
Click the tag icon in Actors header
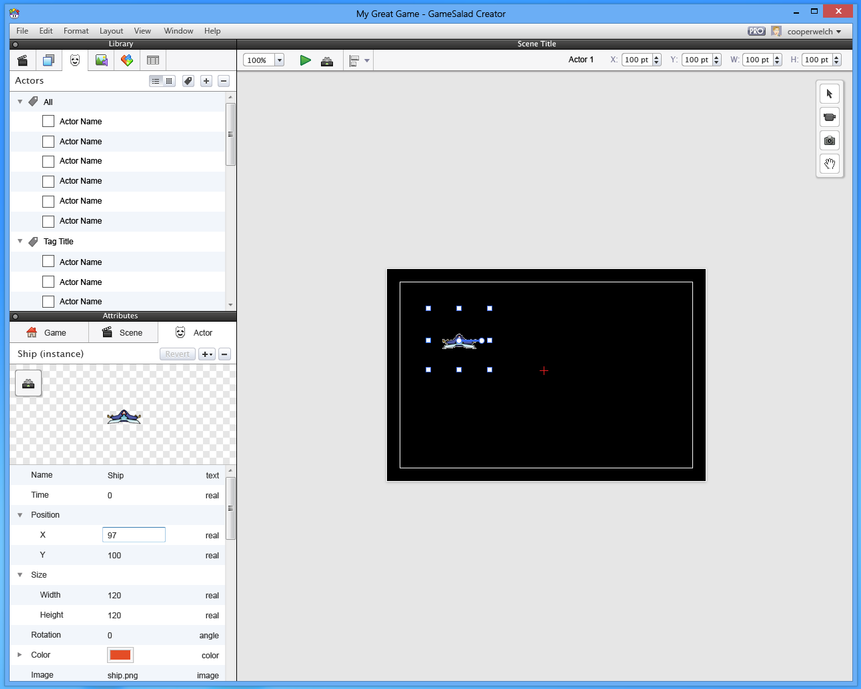click(187, 81)
